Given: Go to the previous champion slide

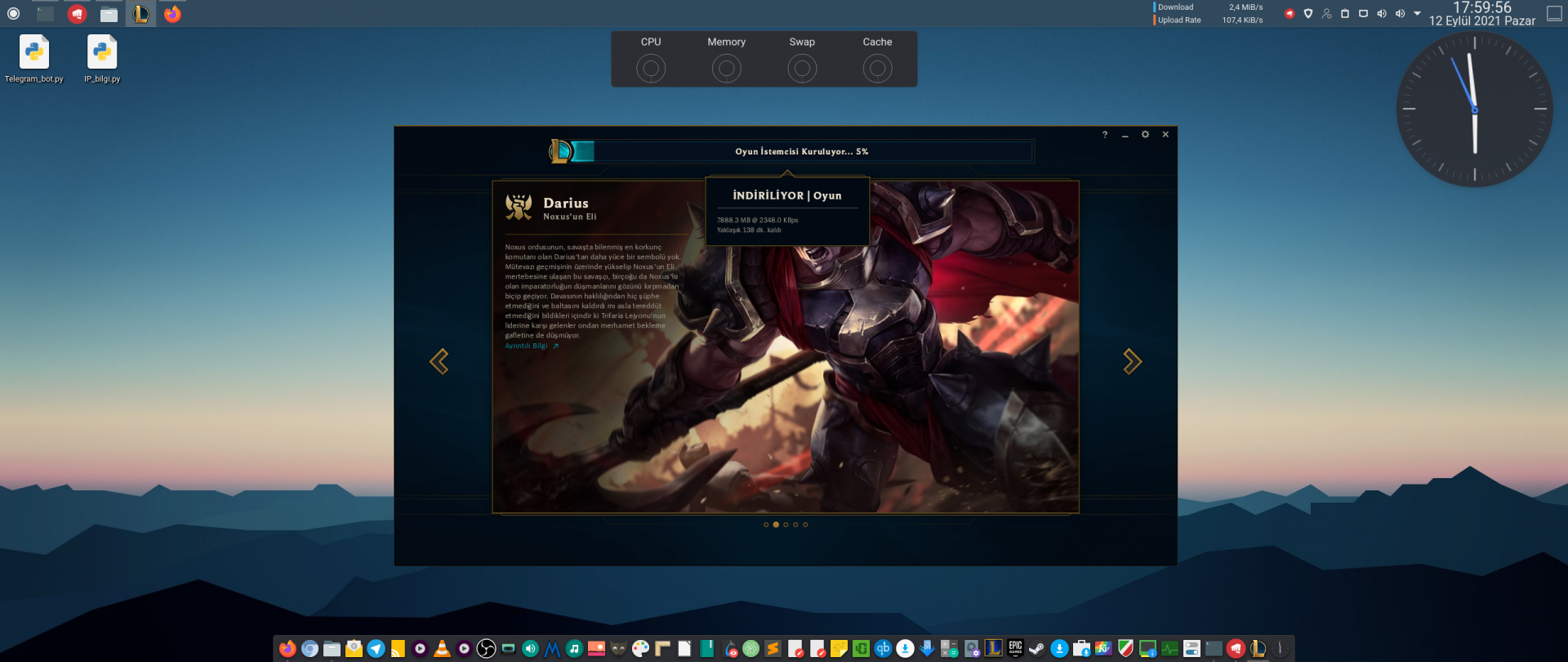Looking at the screenshot, I should click(439, 361).
